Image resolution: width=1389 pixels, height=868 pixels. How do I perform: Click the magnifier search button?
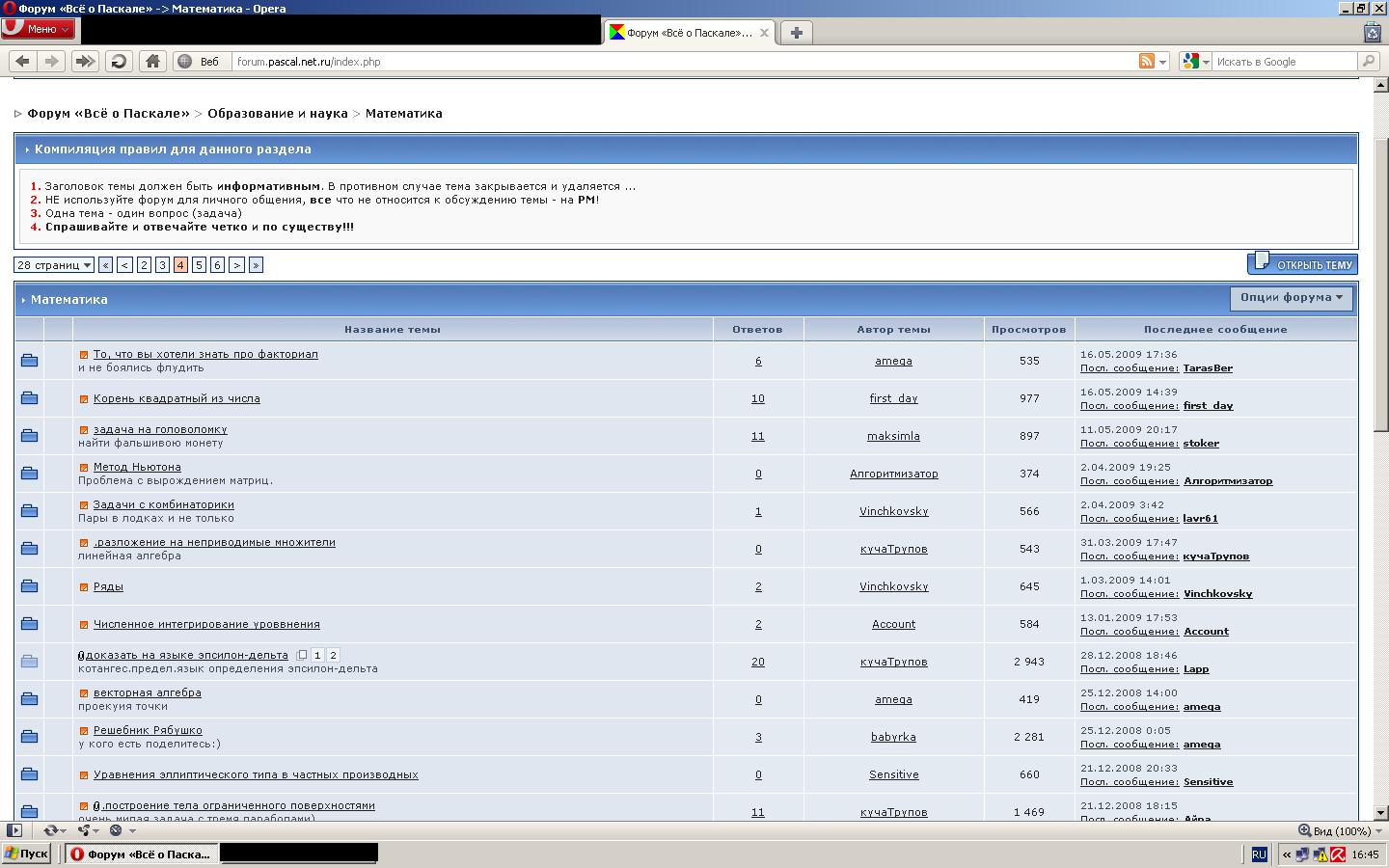(1369, 61)
